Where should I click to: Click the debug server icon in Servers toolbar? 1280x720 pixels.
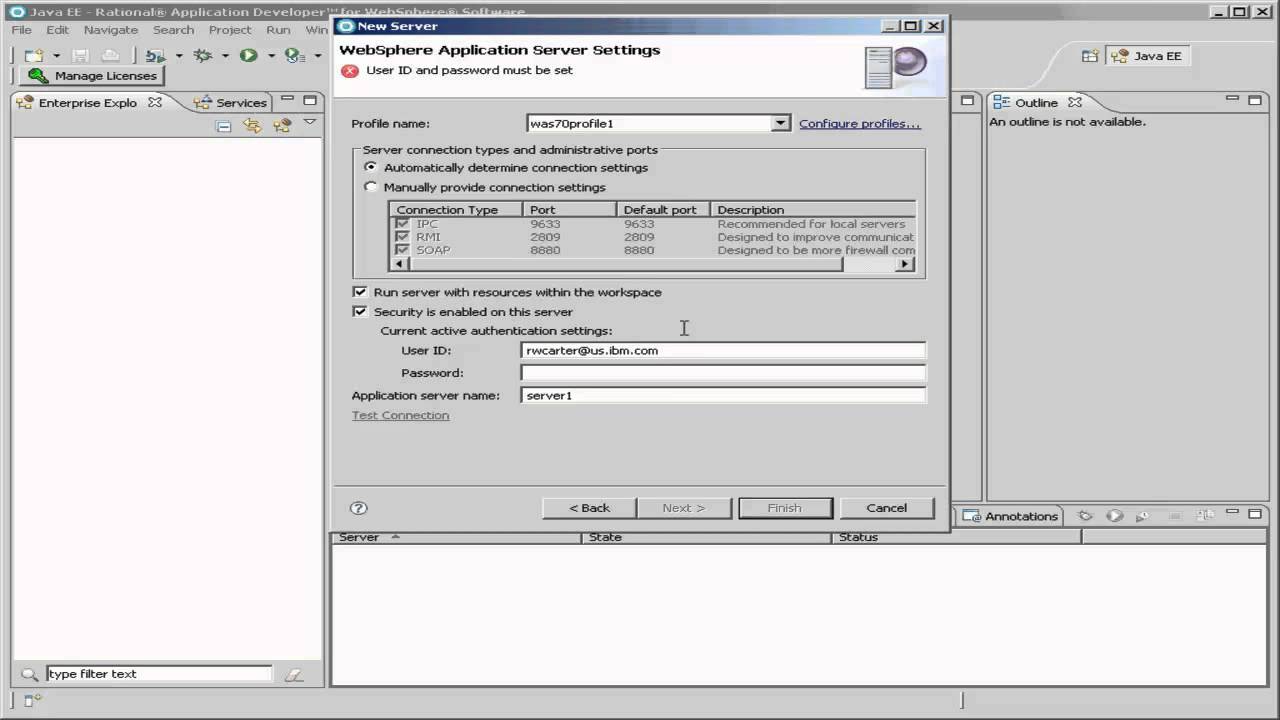tap(1085, 516)
